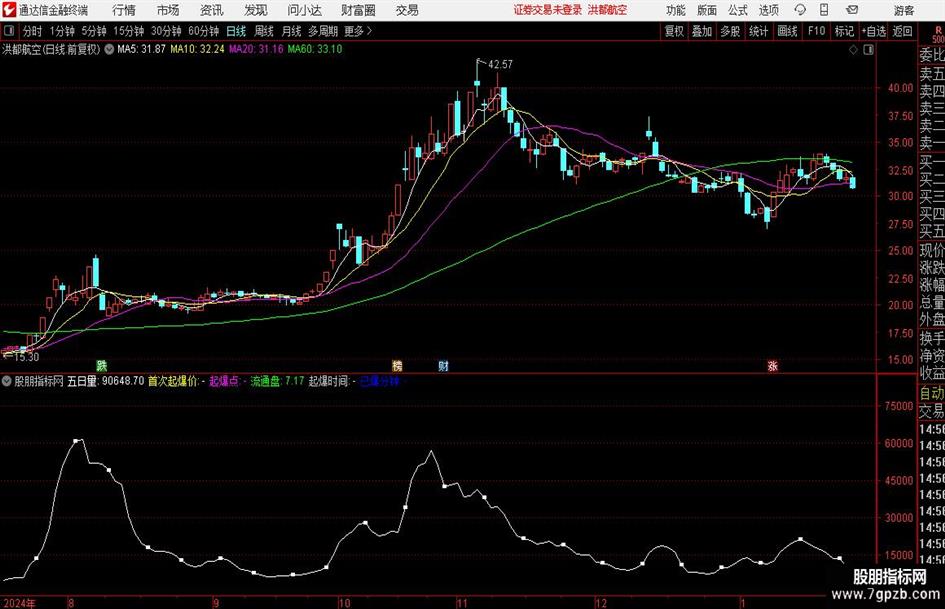Image resolution: width=945 pixels, height=609 pixels.
Task: Click MA20: 31.16 indicator value
Action: point(256,49)
